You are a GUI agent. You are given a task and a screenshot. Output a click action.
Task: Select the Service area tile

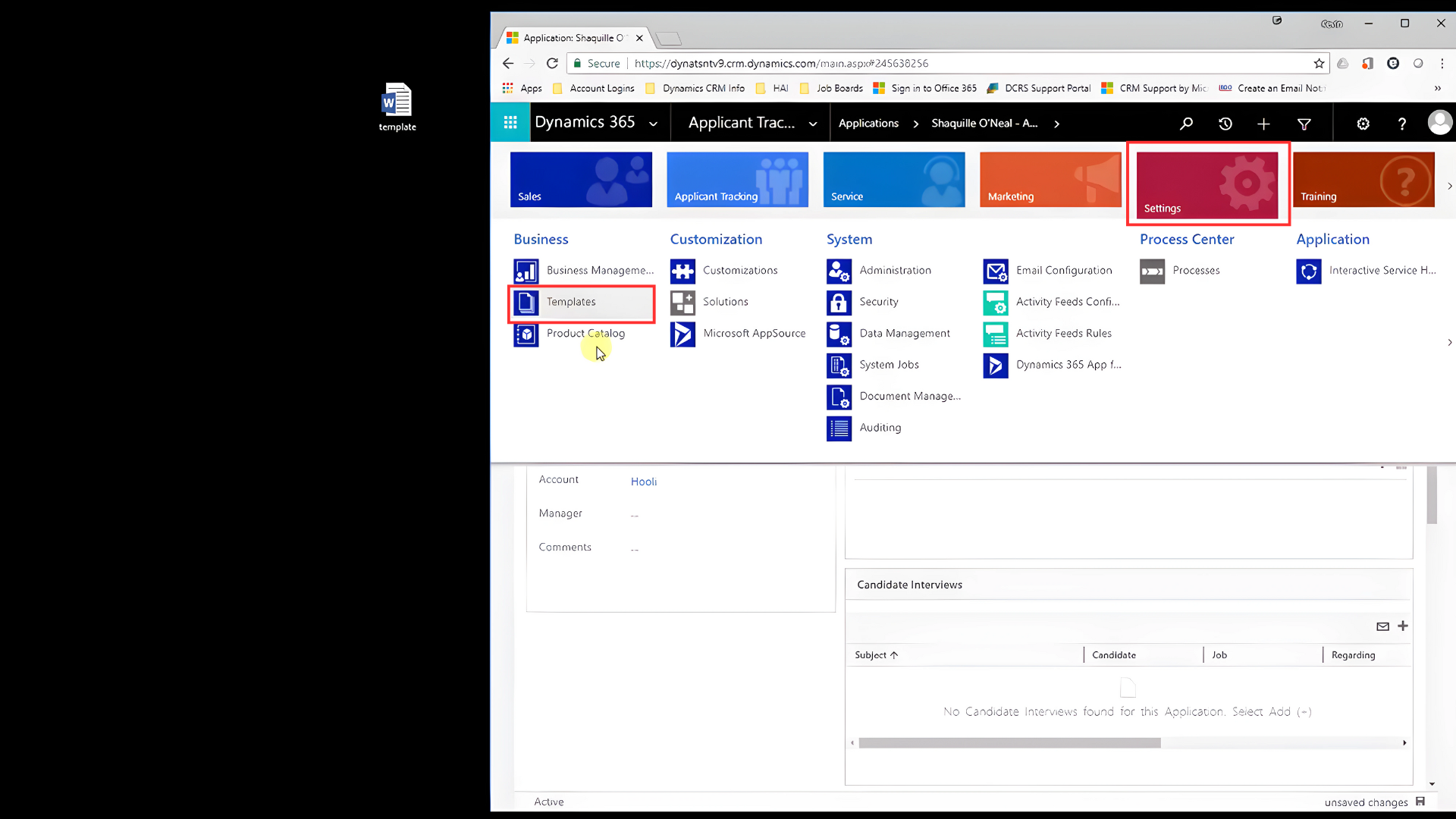point(894,180)
